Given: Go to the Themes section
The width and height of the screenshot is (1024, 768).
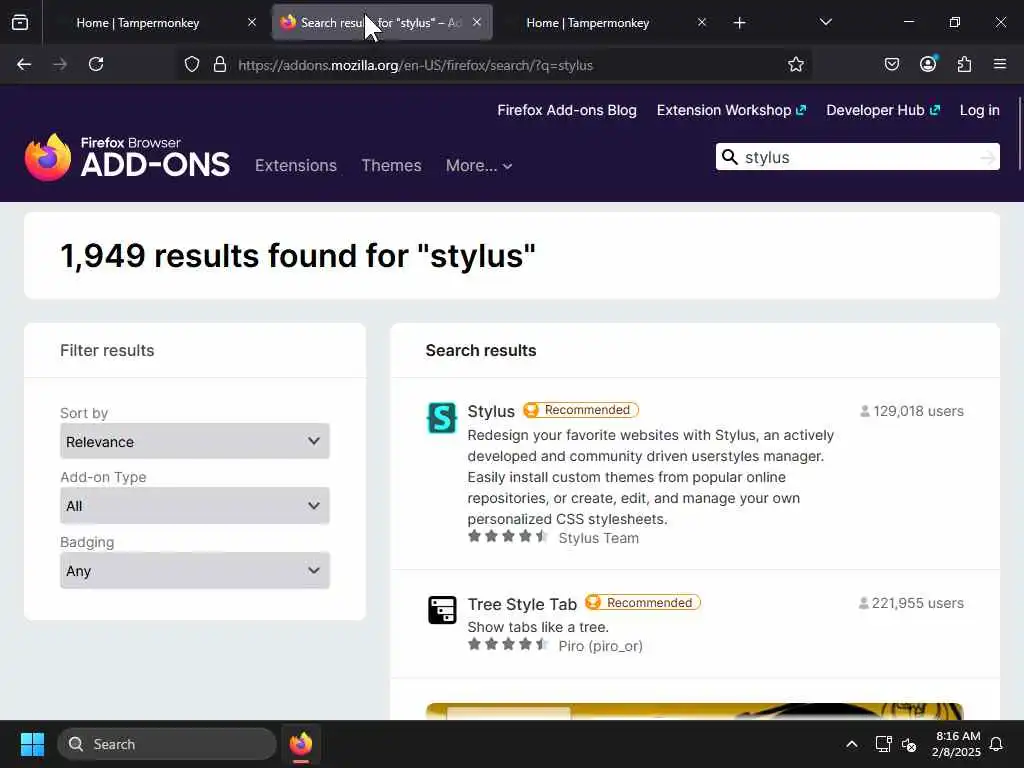Looking at the screenshot, I should click(x=391, y=165).
